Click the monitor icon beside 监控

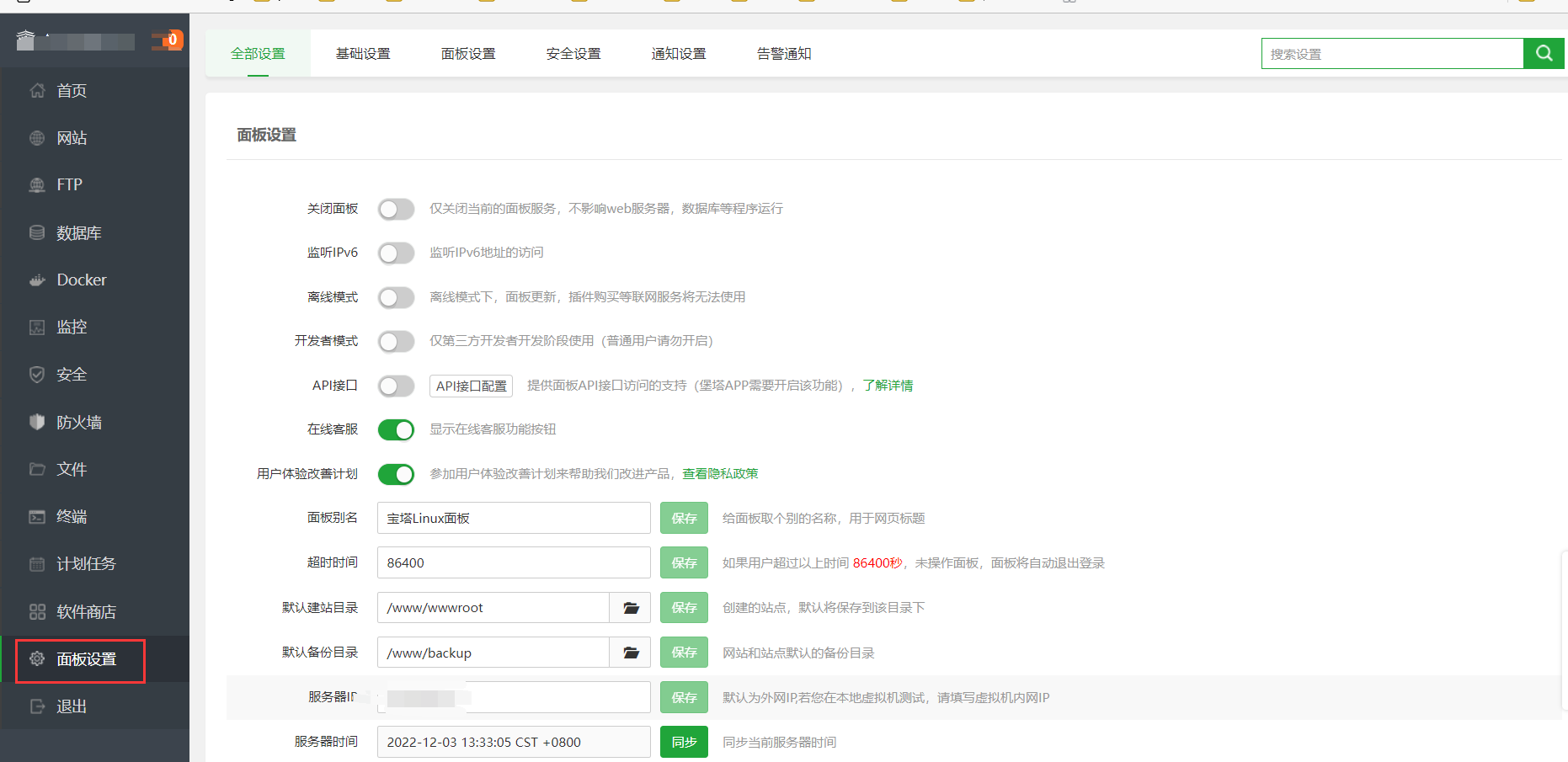click(x=37, y=327)
